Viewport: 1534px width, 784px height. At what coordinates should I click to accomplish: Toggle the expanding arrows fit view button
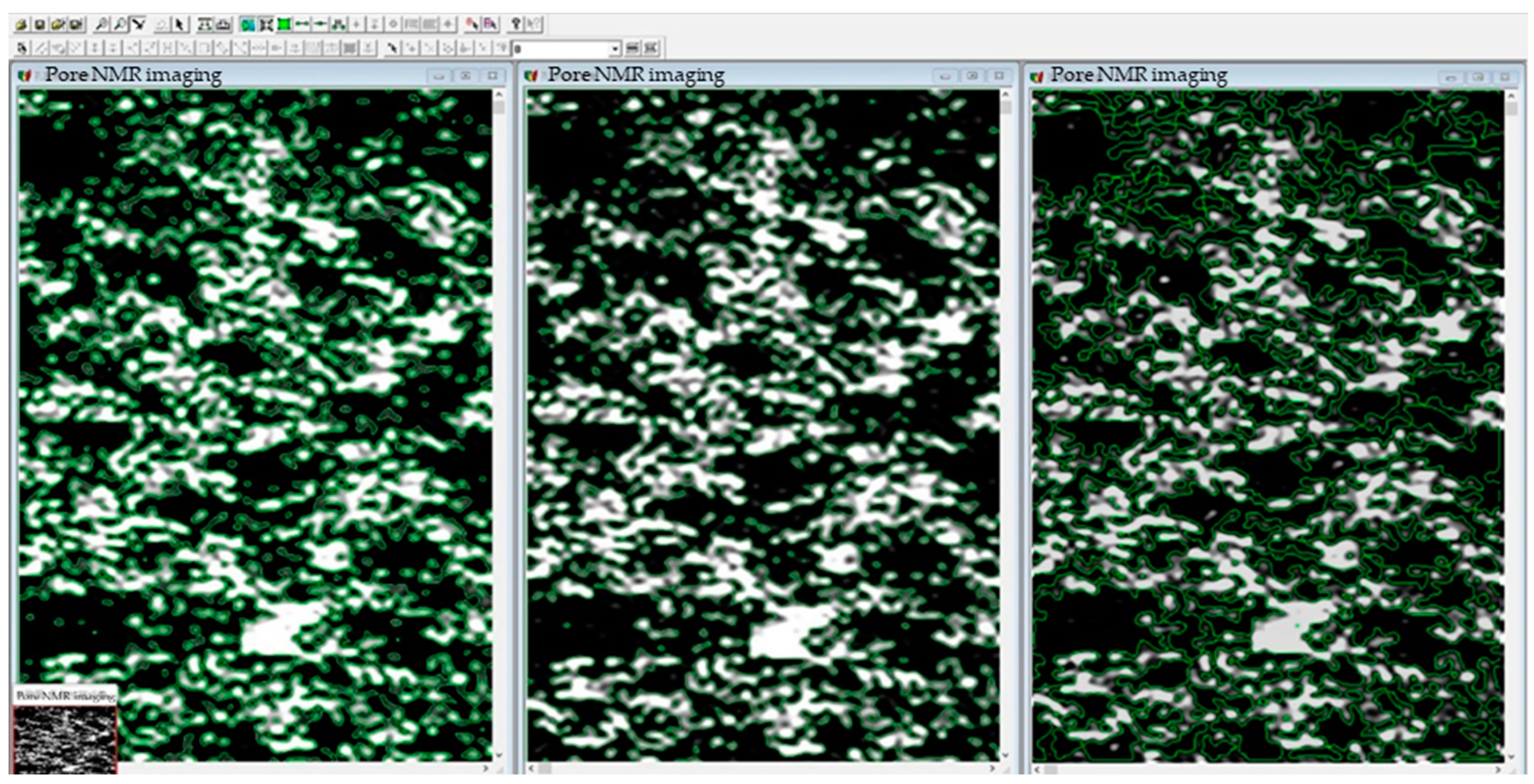[x=266, y=24]
